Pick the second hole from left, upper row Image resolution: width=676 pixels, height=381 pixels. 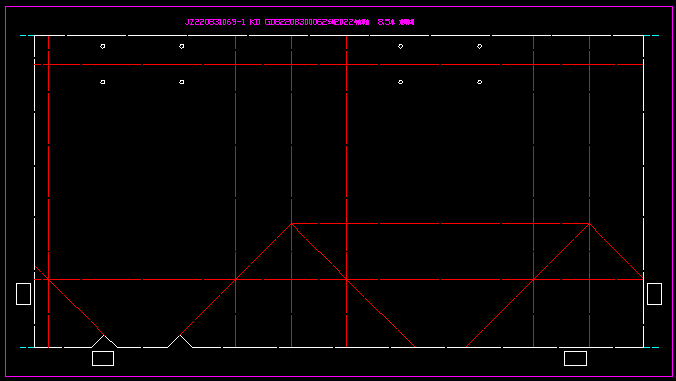[182, 46]
